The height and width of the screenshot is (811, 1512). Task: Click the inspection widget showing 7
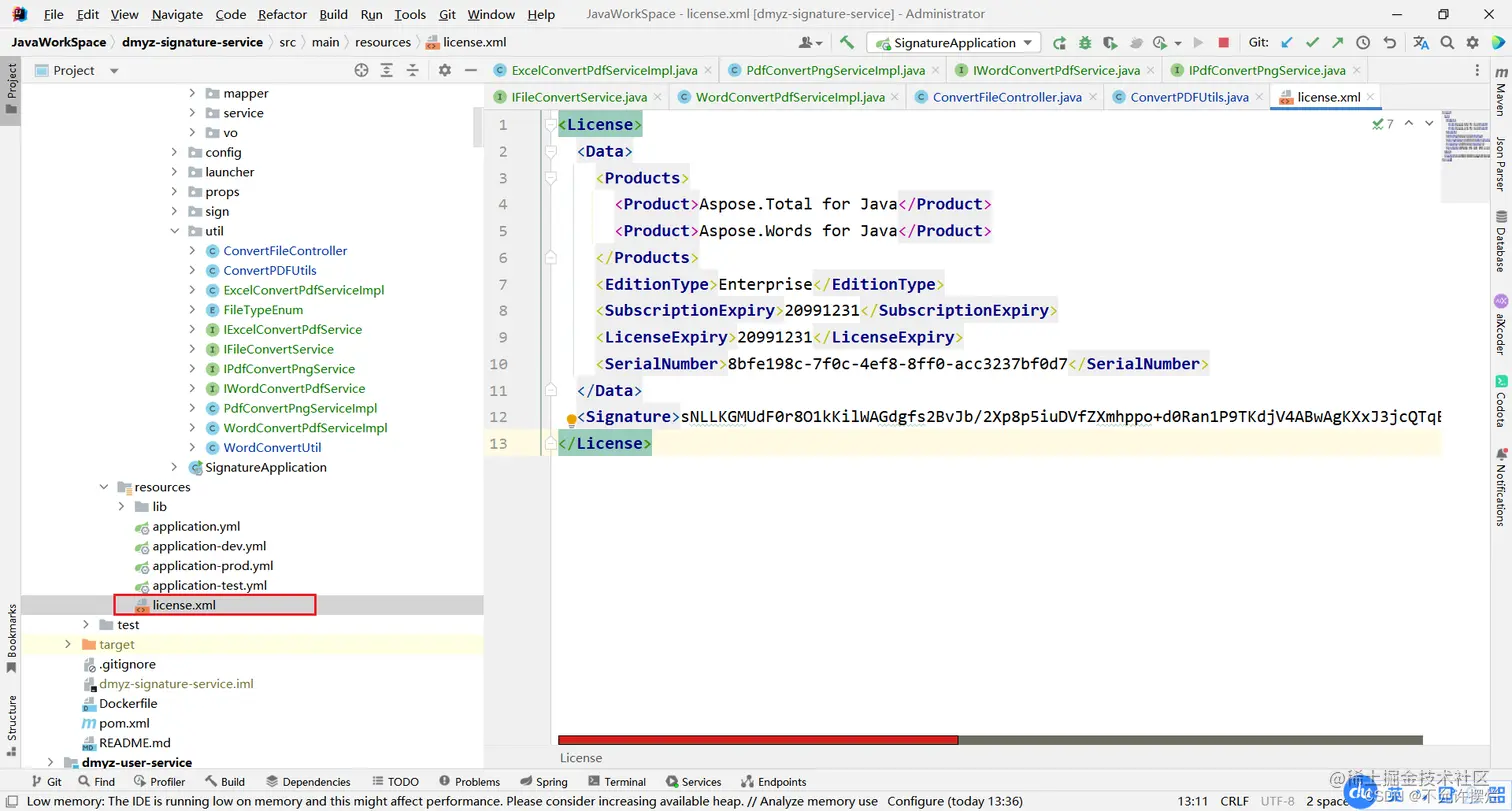[x=1383, y=124]
